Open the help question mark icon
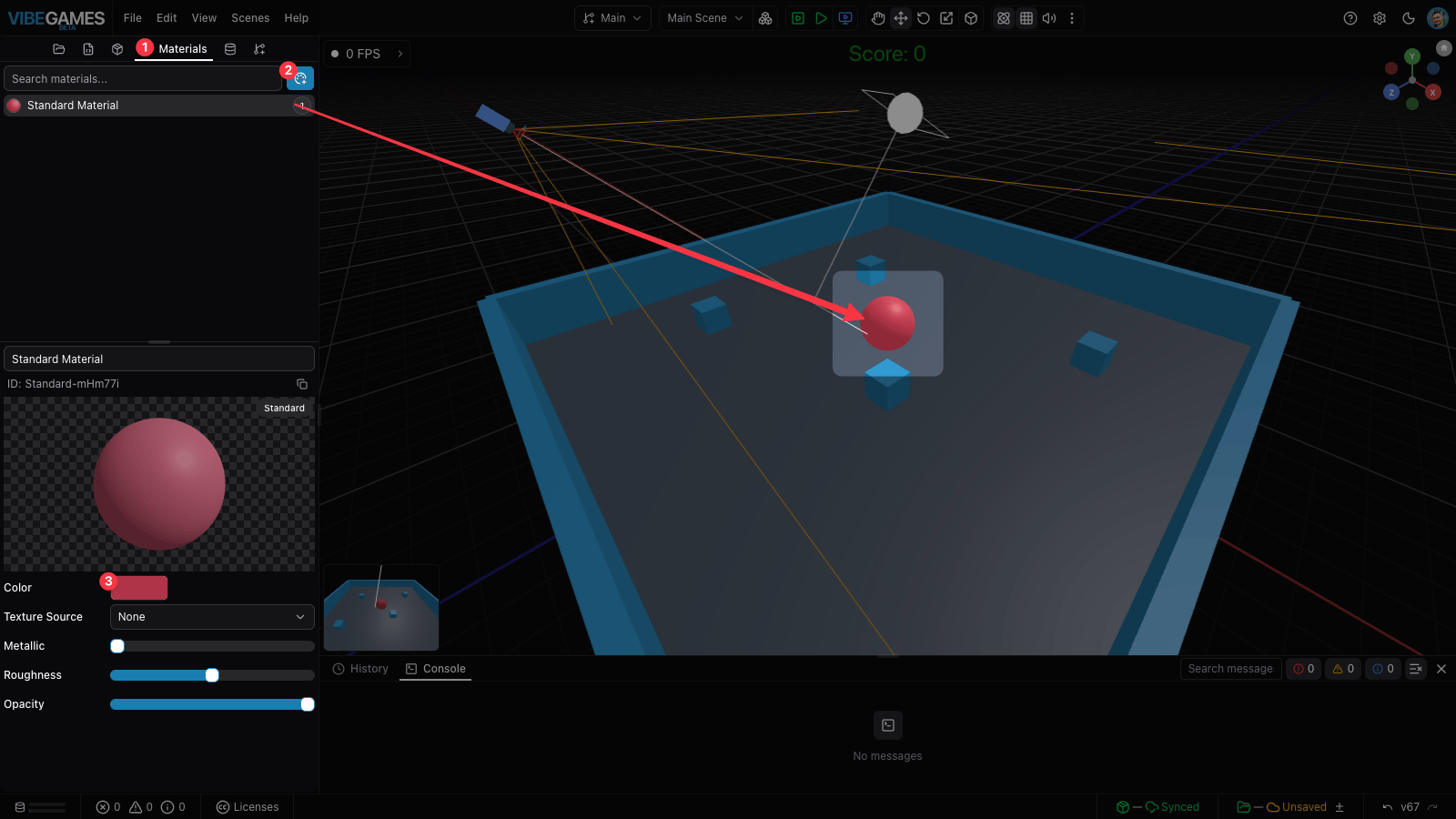Screen dimensions: 1456x819 (1350, 18)
